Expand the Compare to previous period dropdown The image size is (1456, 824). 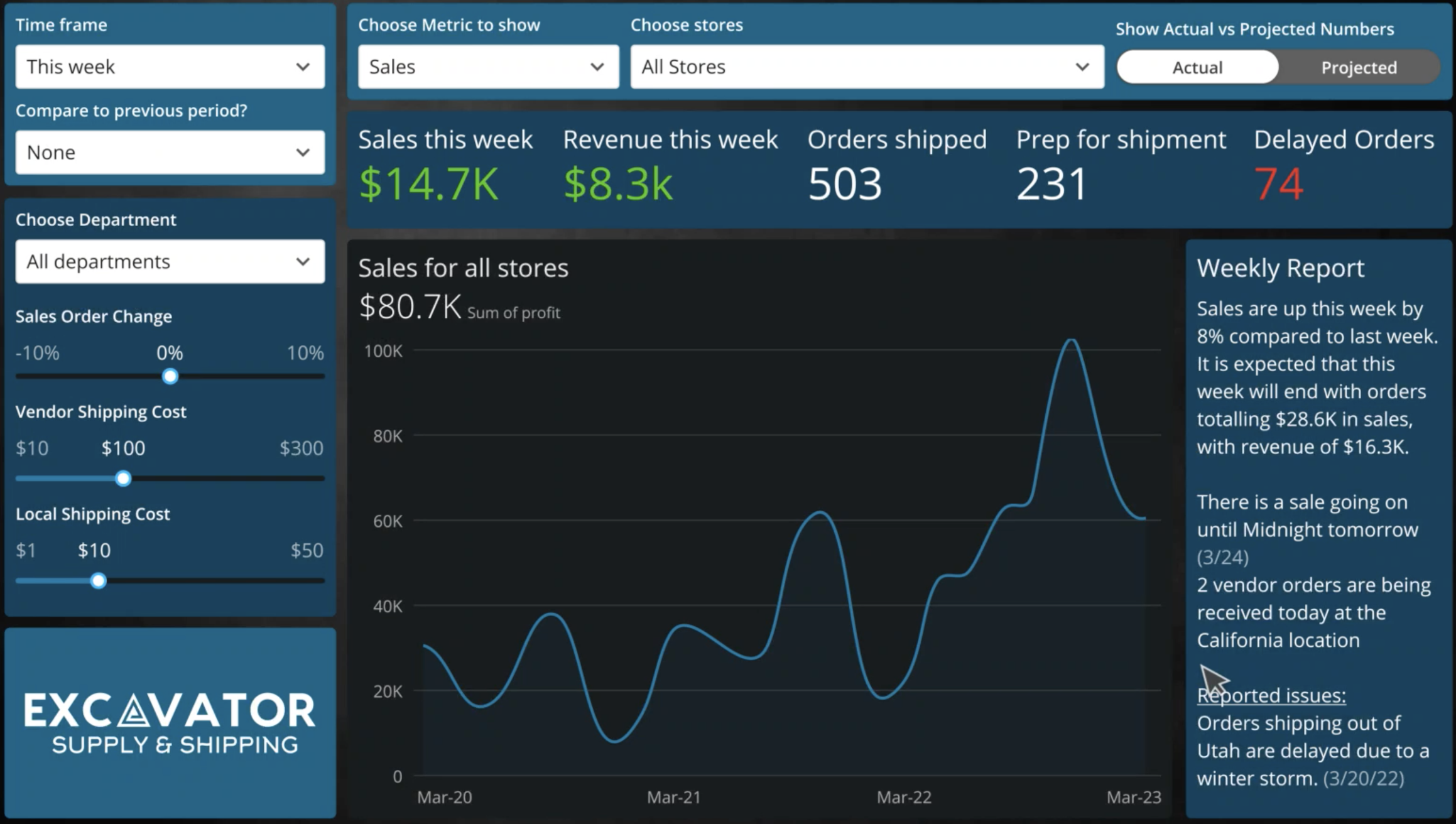[x=170, y=152]
